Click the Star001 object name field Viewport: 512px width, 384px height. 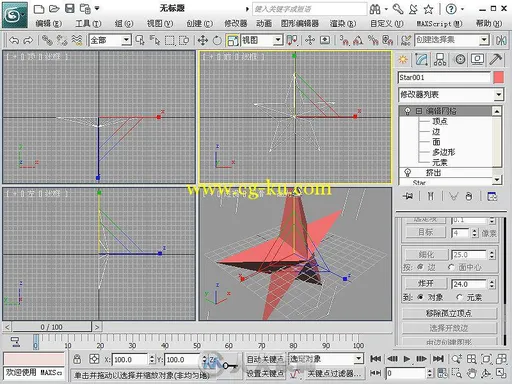(x=444, y=77)
